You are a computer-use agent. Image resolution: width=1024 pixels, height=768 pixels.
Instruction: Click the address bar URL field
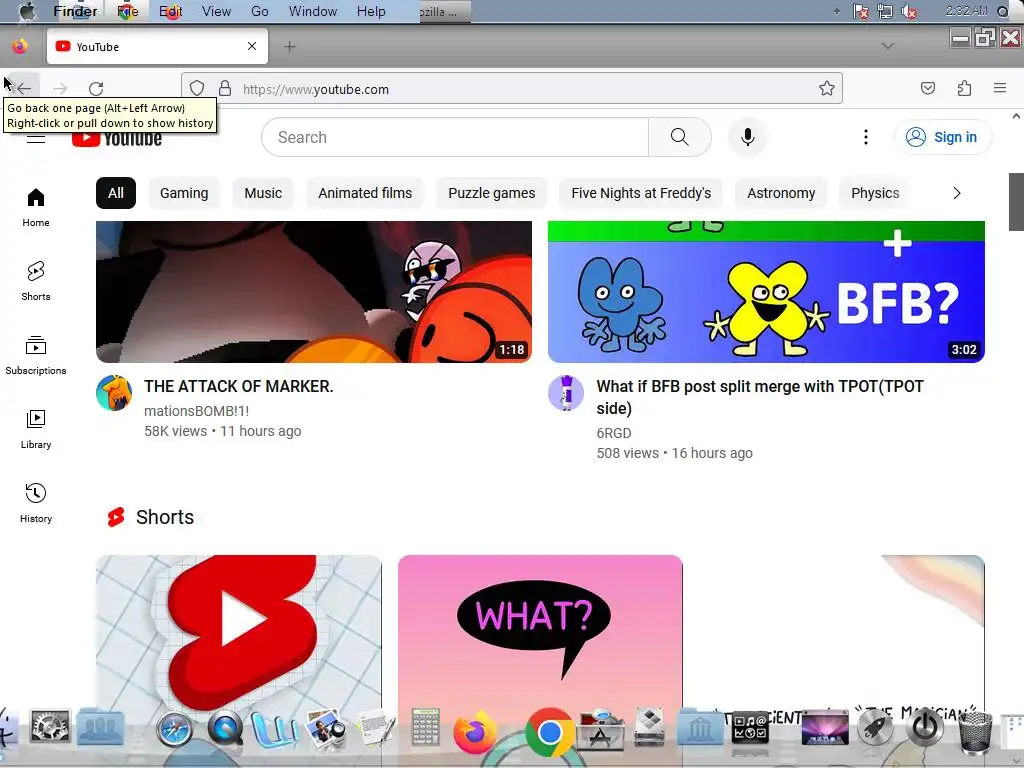click(511, 89)
